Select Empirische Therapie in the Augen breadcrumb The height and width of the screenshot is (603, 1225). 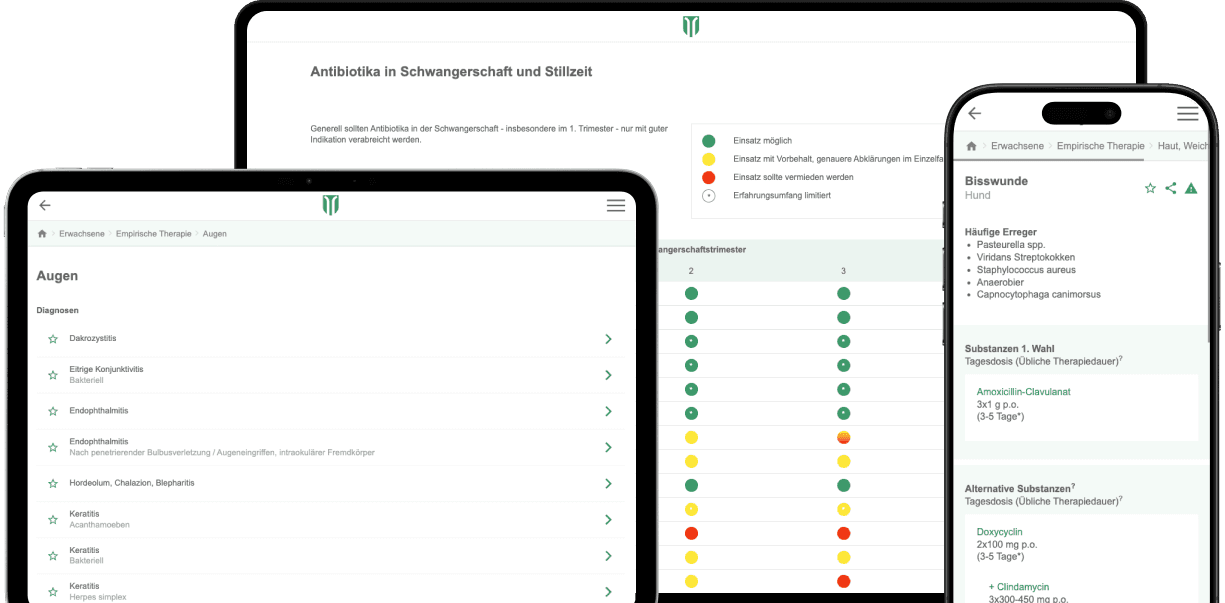coord(154,234)
